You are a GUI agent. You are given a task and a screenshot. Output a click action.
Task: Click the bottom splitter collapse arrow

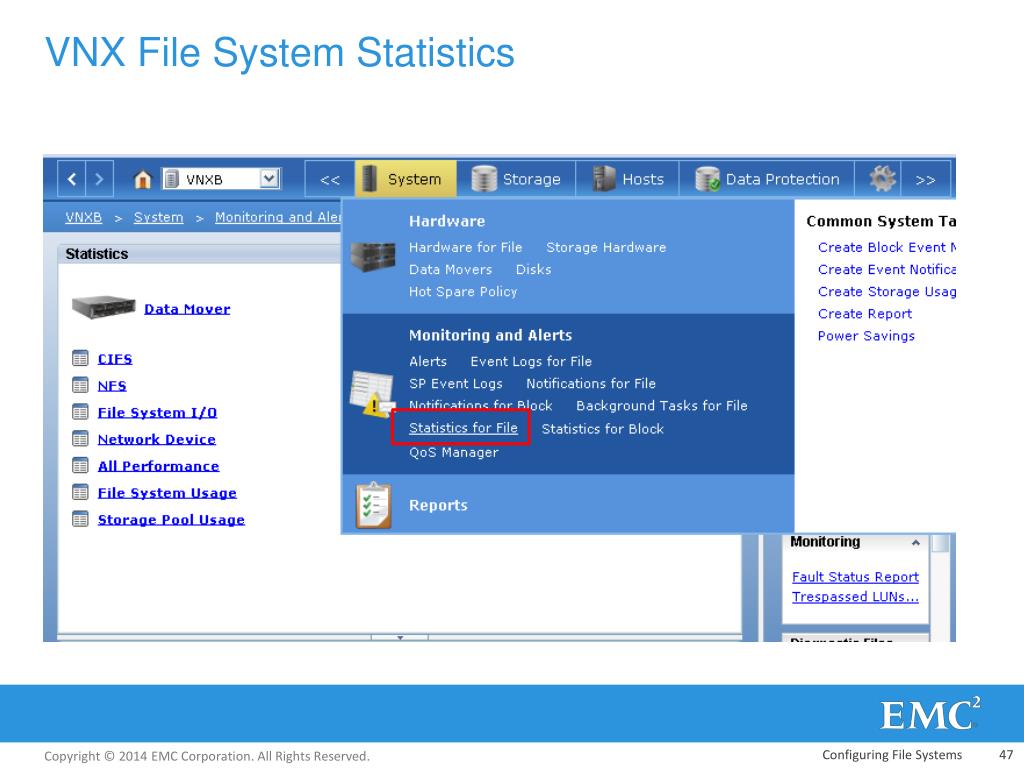(x=400, y=637)
